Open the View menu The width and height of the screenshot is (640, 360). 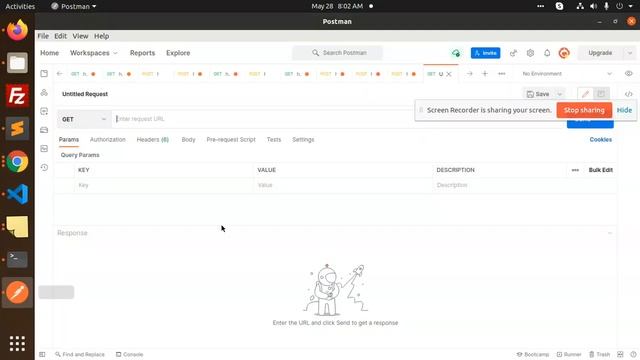[x=80, y=36]
